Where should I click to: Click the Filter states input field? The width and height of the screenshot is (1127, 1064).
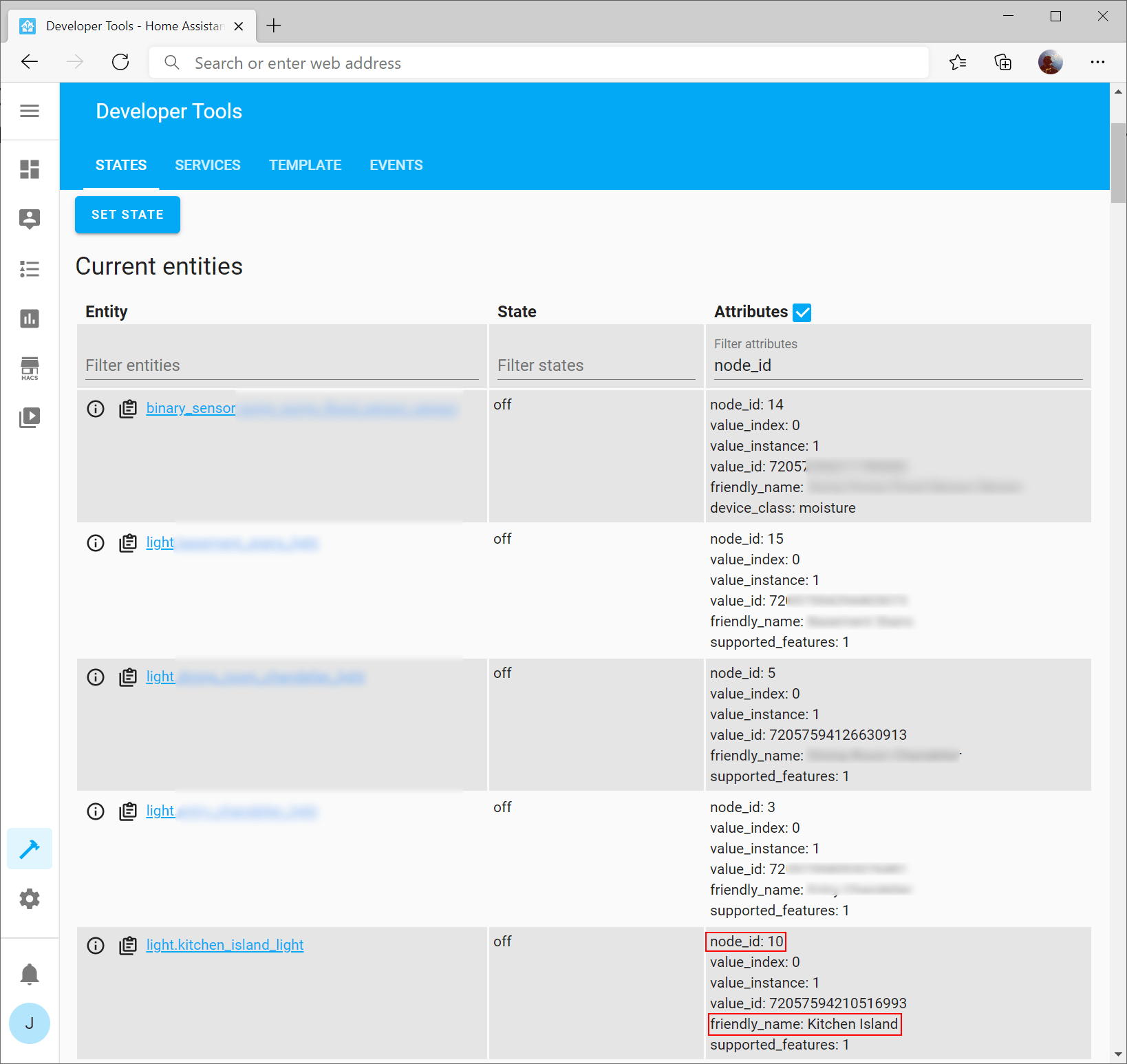(596, 365)
